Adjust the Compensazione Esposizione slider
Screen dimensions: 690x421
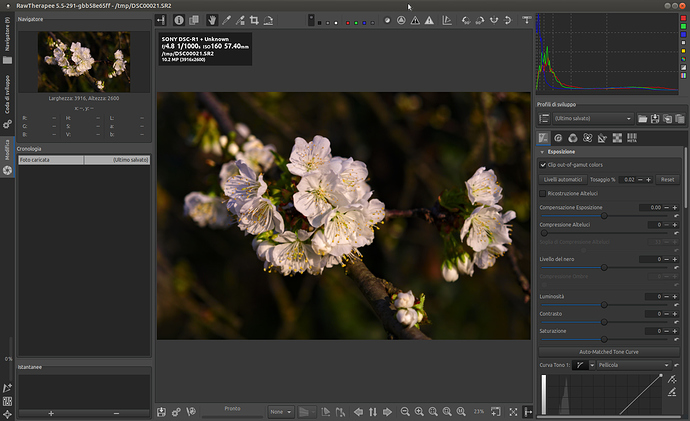click(x=603, y=215)
